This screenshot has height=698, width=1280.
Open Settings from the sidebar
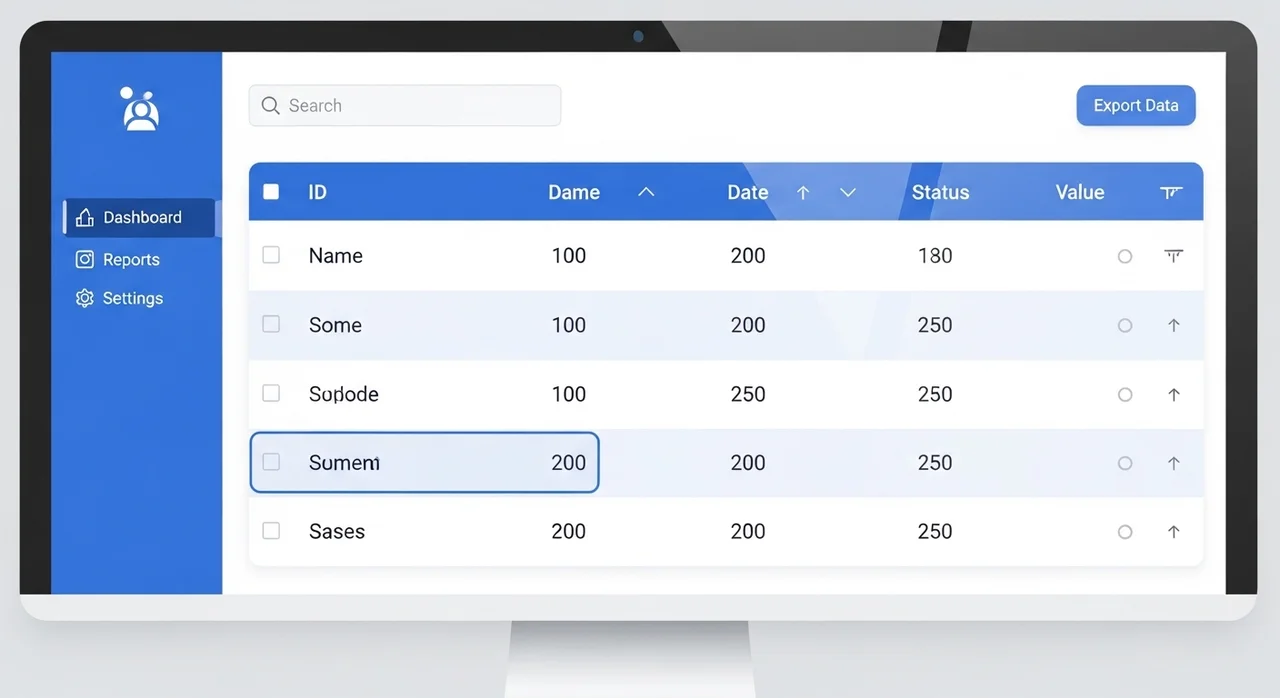pos(119,298)
